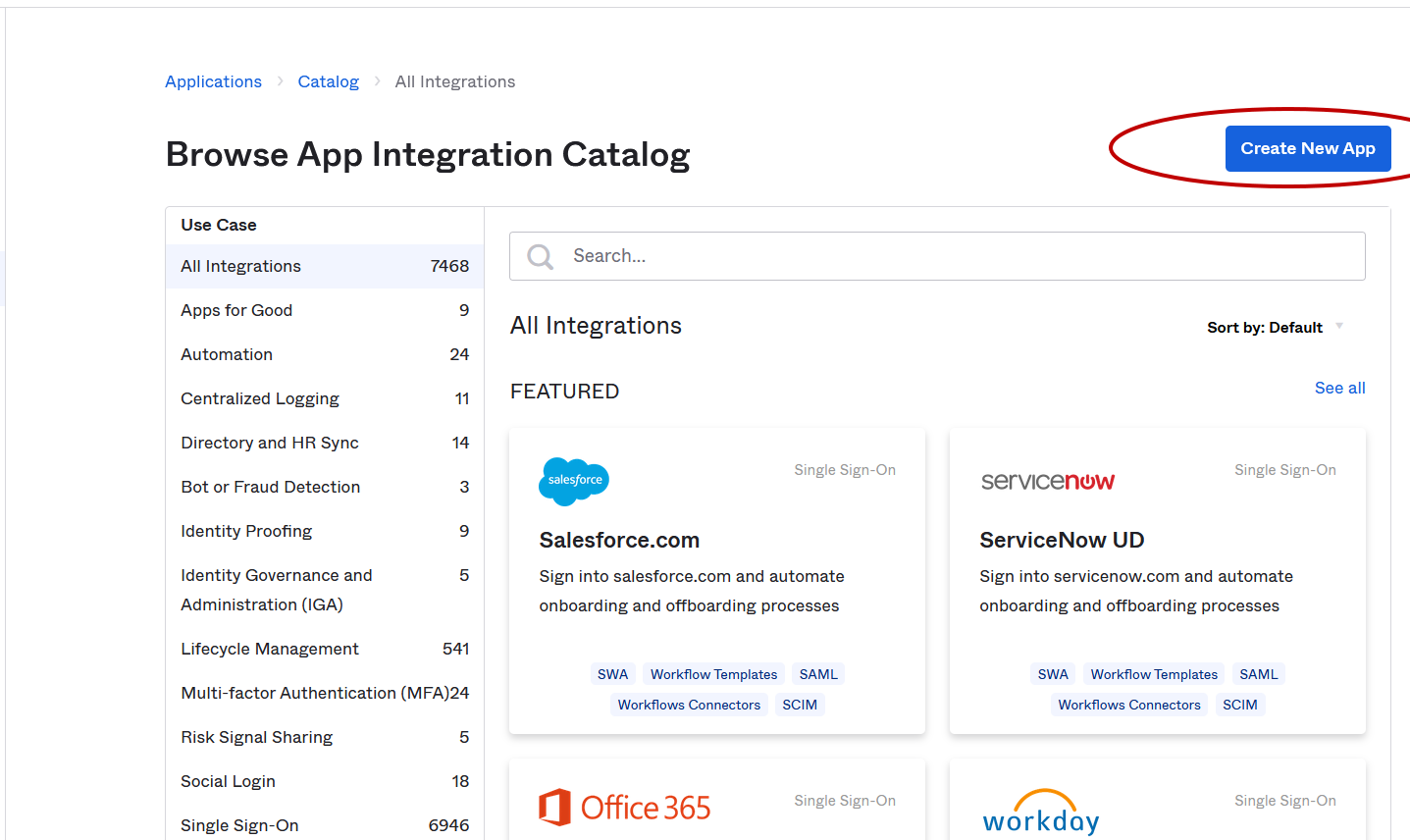
Task: Click Single Sign-On label on Office 365 card
Action: point(845,801)
